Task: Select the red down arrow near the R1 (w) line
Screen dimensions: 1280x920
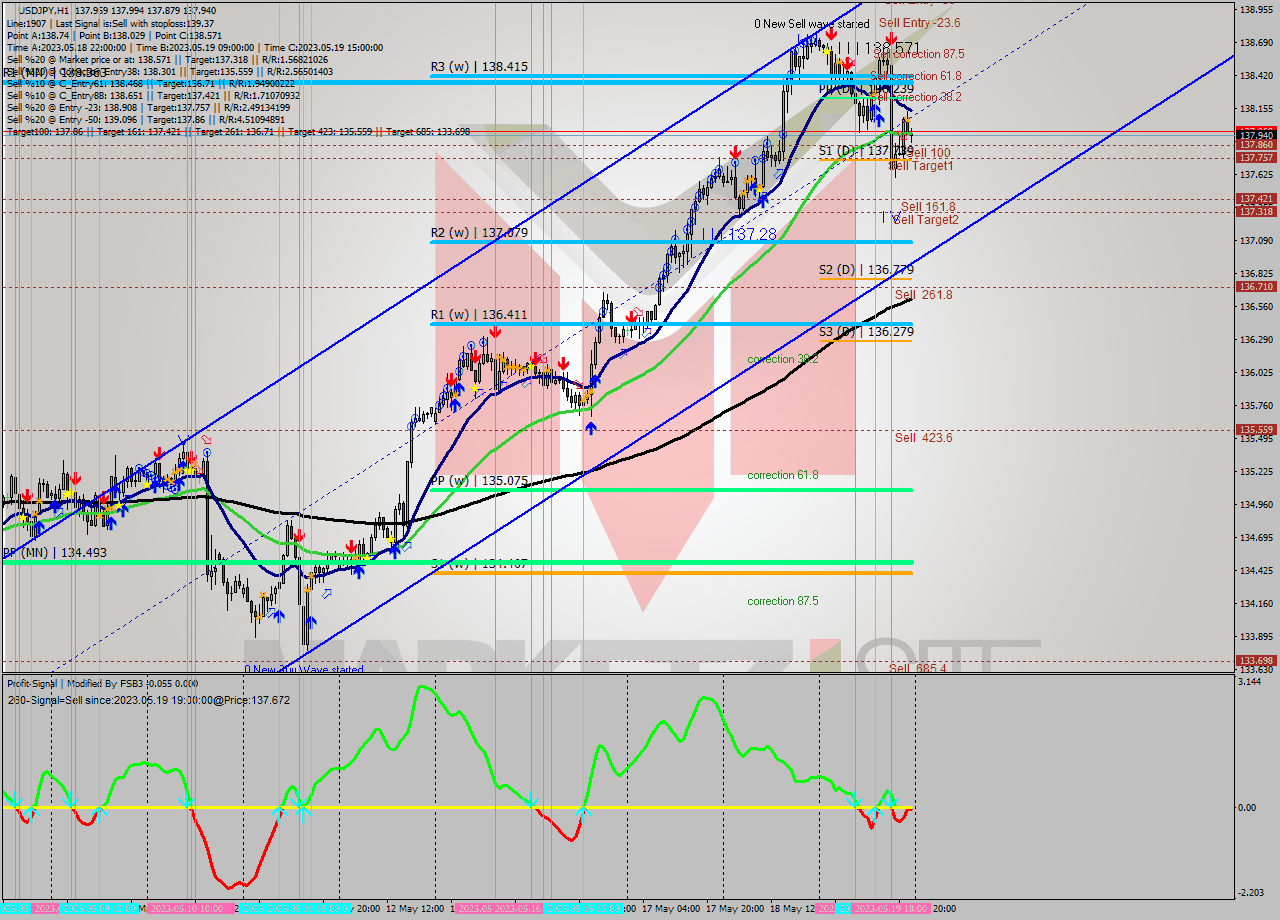Action: (x=495, y=332)
